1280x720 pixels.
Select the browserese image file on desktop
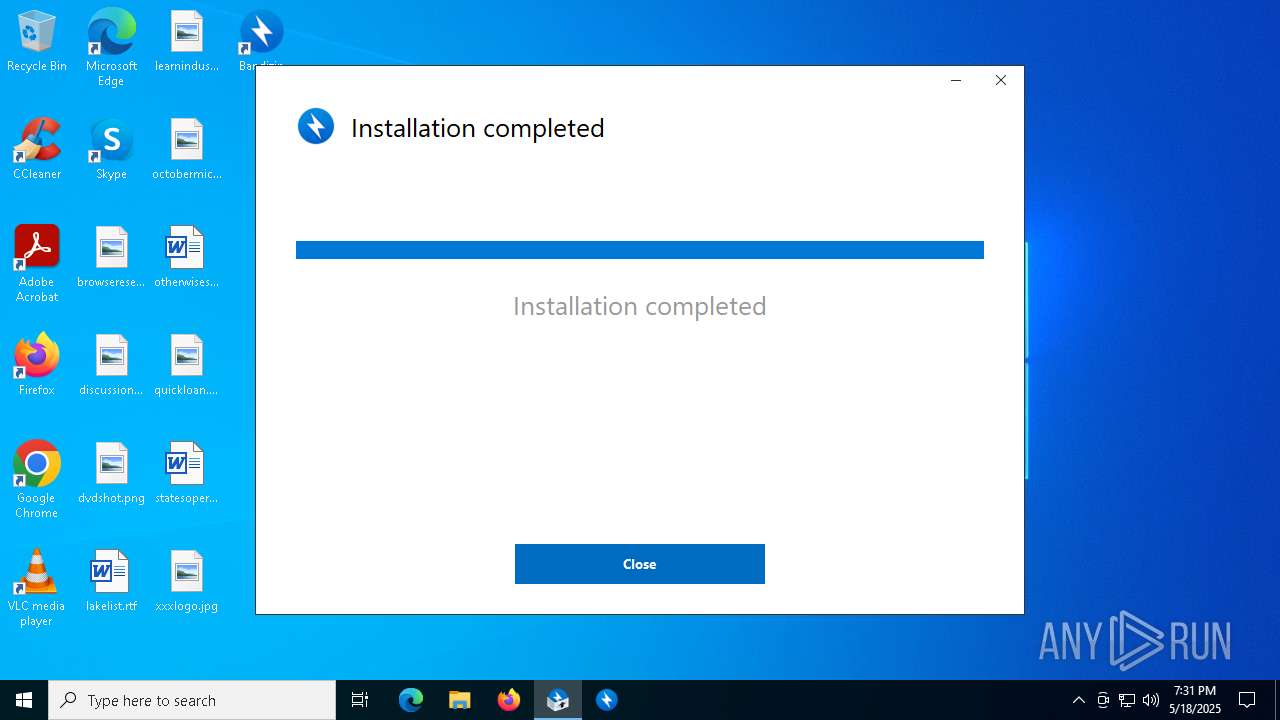pos(111,258)
